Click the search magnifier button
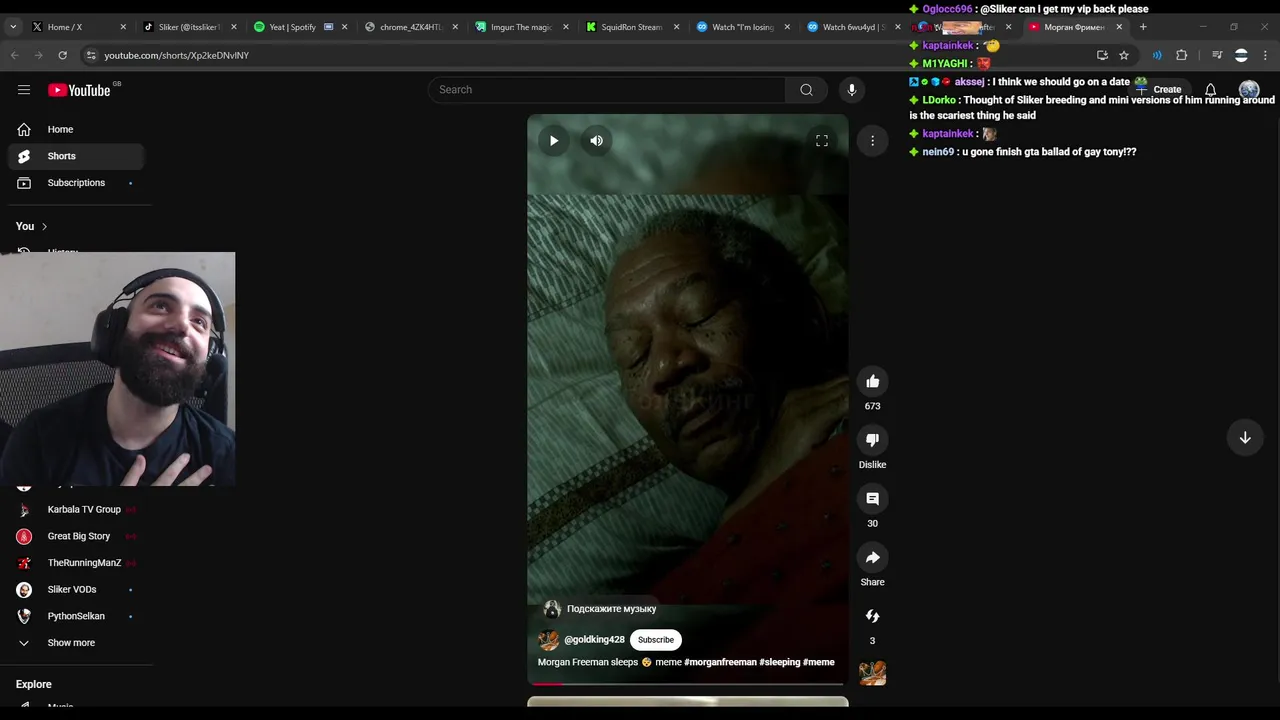 806,90
